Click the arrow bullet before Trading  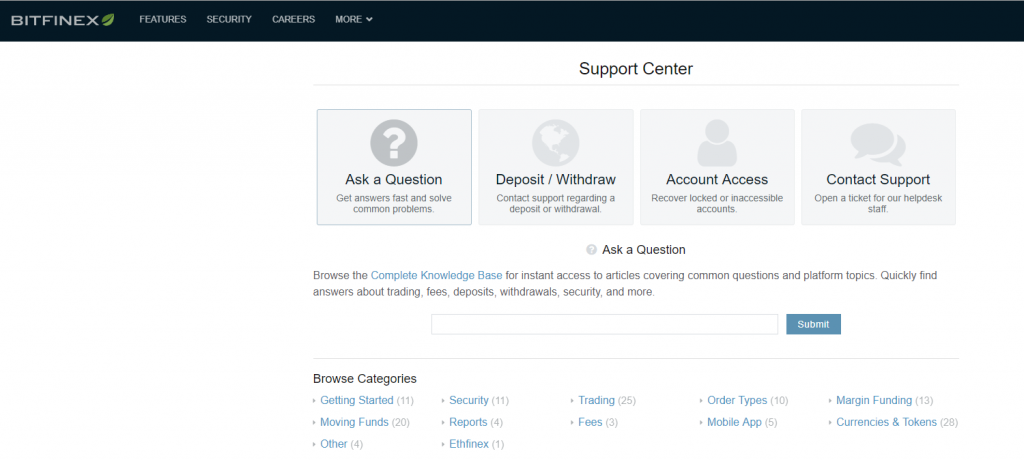tap(572, 401)
